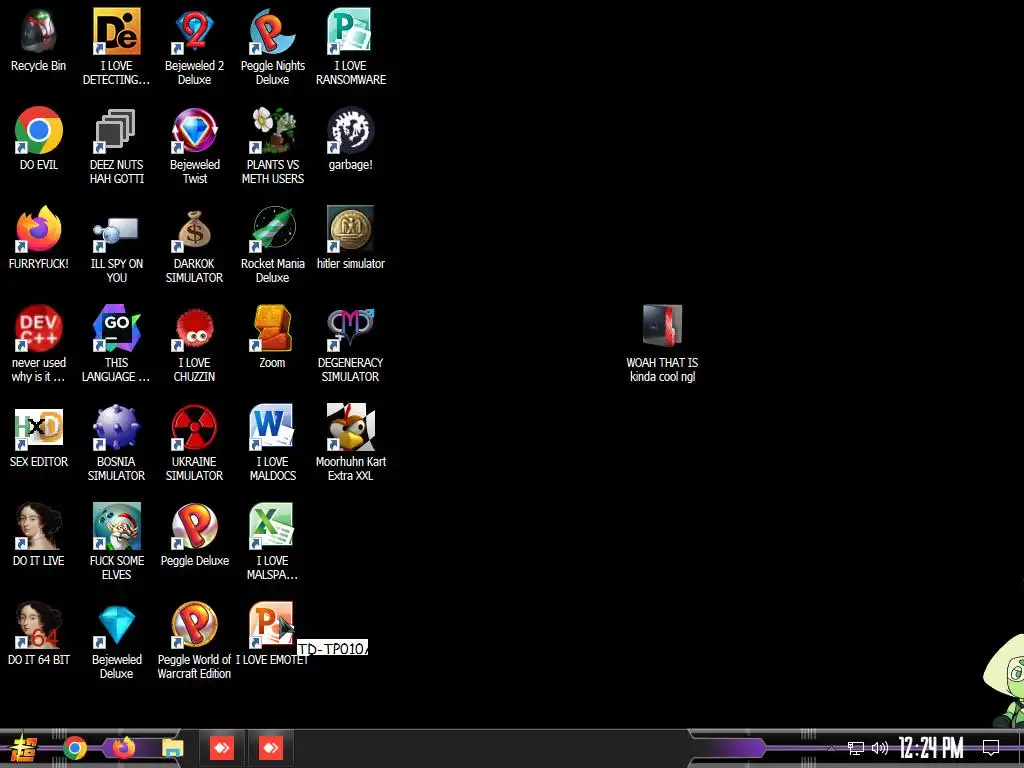
Task: Select the HxD hex editor shortcut
Action: tap(39, 427)
